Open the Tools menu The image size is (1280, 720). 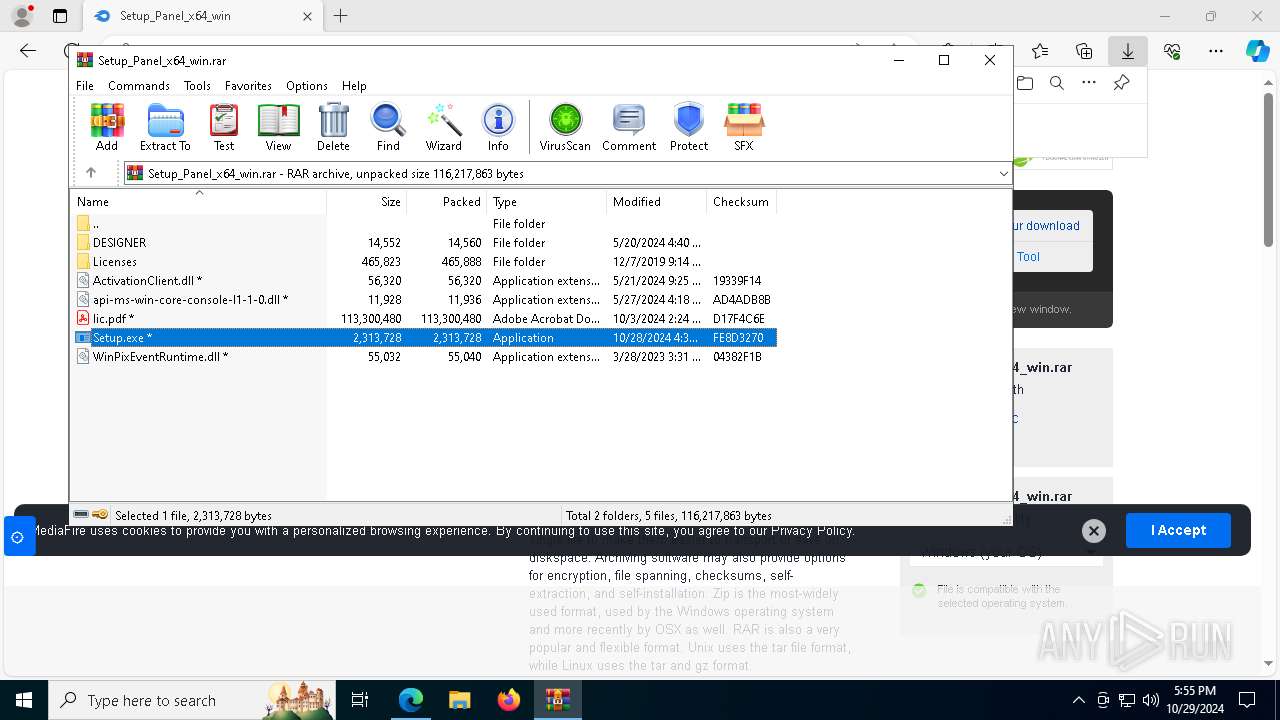point(197,86)
